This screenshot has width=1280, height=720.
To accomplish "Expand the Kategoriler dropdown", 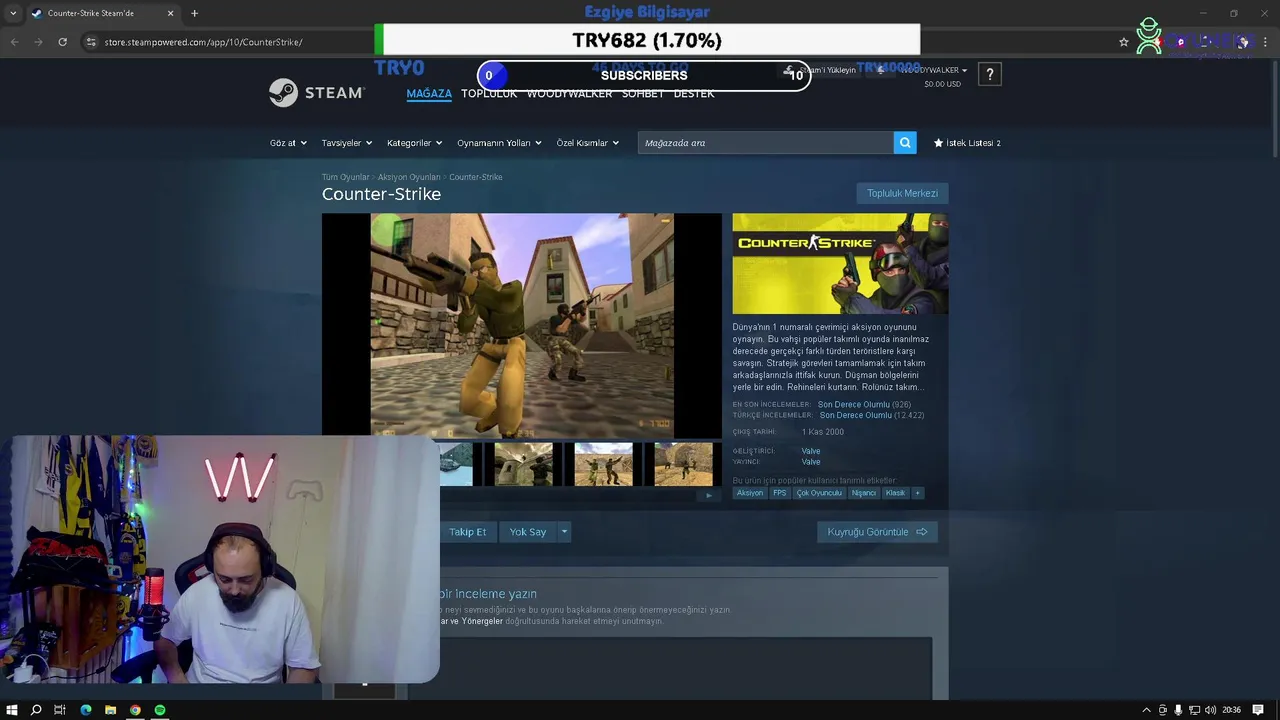I will [x=414, y=143].
